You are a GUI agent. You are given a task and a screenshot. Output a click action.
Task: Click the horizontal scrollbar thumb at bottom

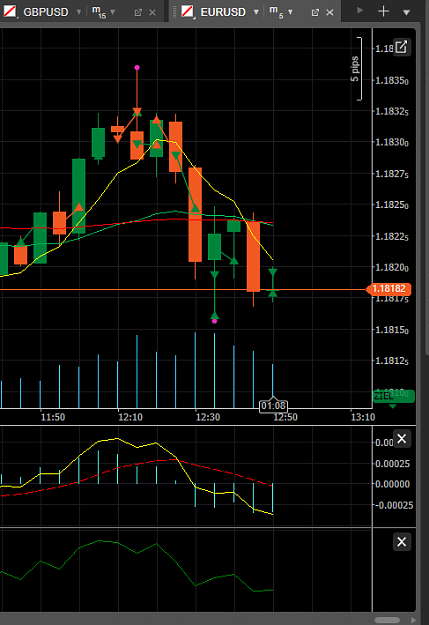387,620
